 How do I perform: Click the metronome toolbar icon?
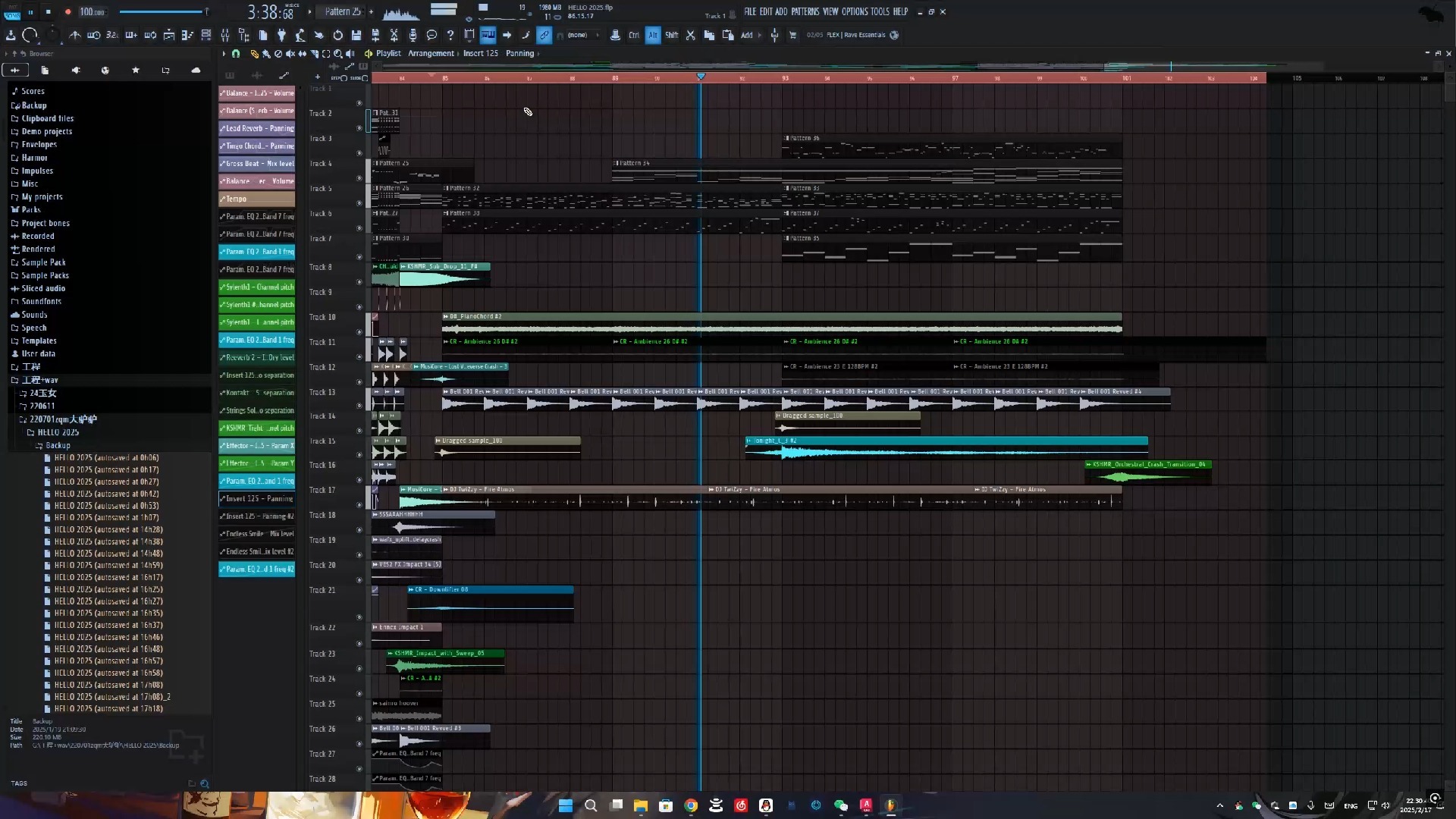point(75,35)
